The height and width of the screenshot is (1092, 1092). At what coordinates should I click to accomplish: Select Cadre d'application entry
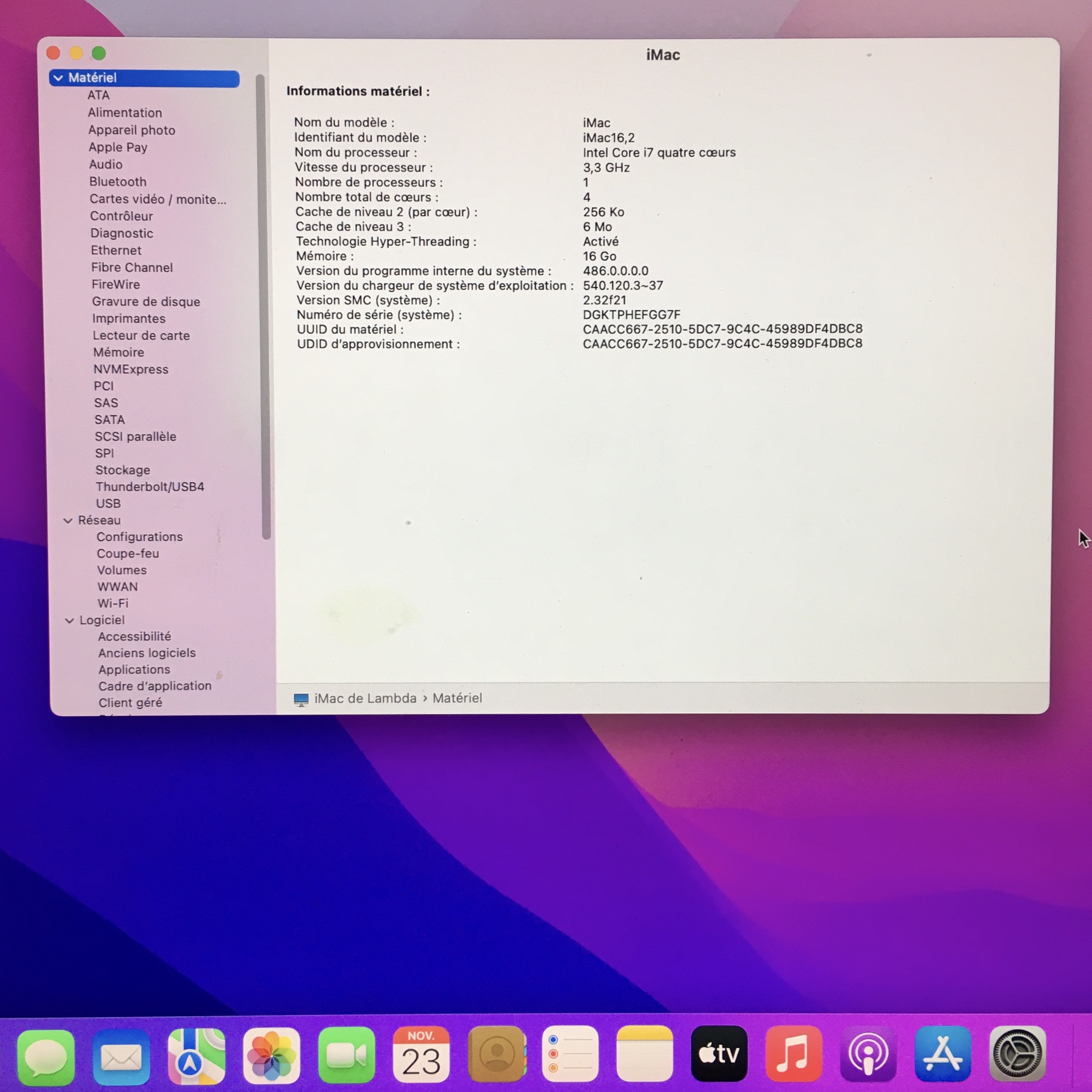click(x=155, y=686)
